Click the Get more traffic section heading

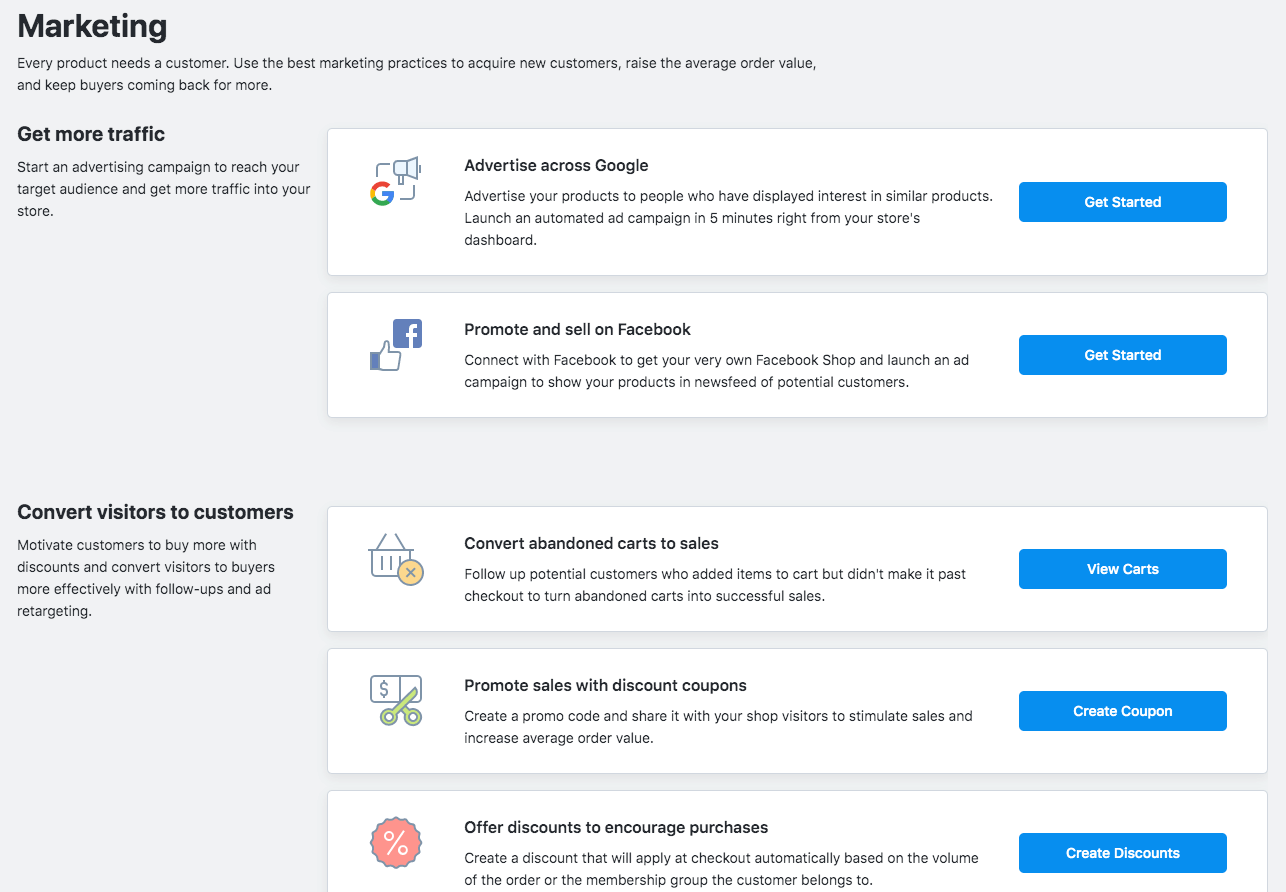[x=91, y=134]
